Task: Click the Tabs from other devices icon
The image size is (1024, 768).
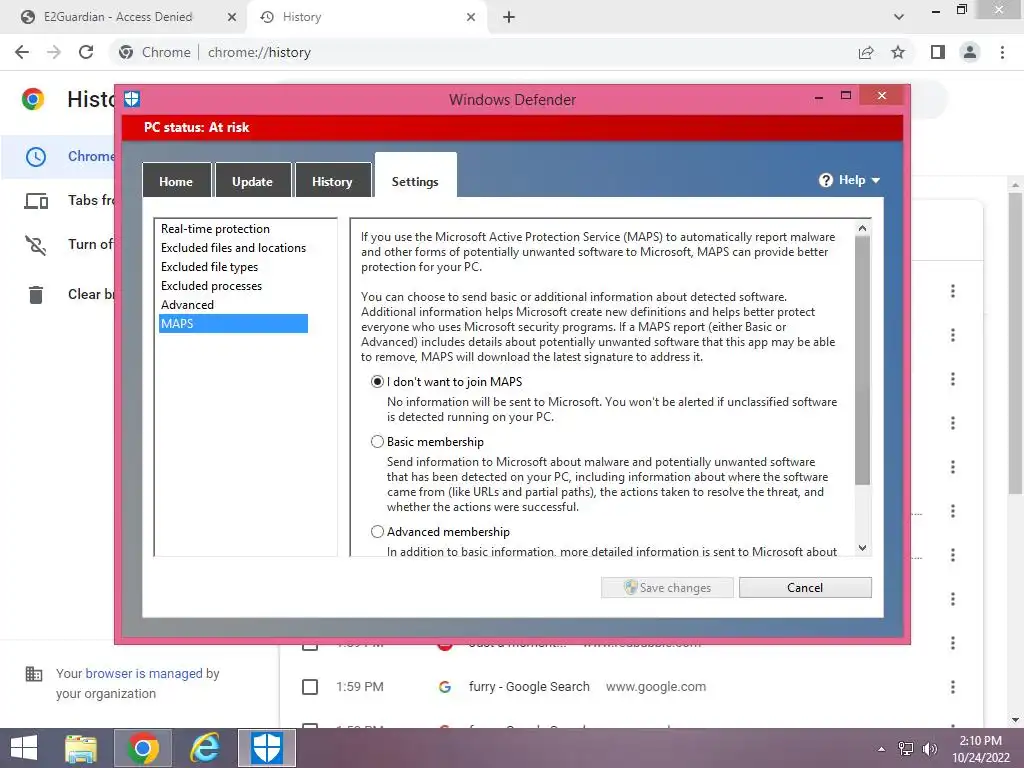Action: click(36, 200)
